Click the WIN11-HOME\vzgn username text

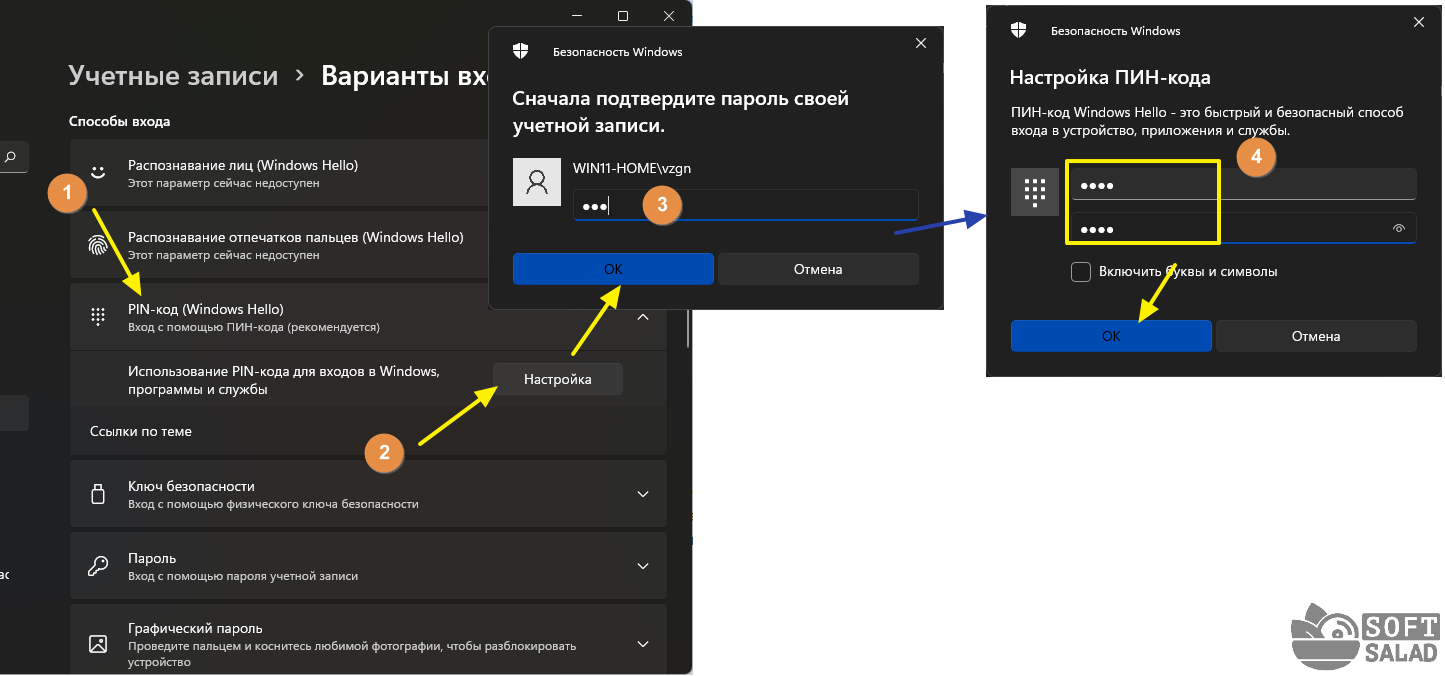point(632,168)
